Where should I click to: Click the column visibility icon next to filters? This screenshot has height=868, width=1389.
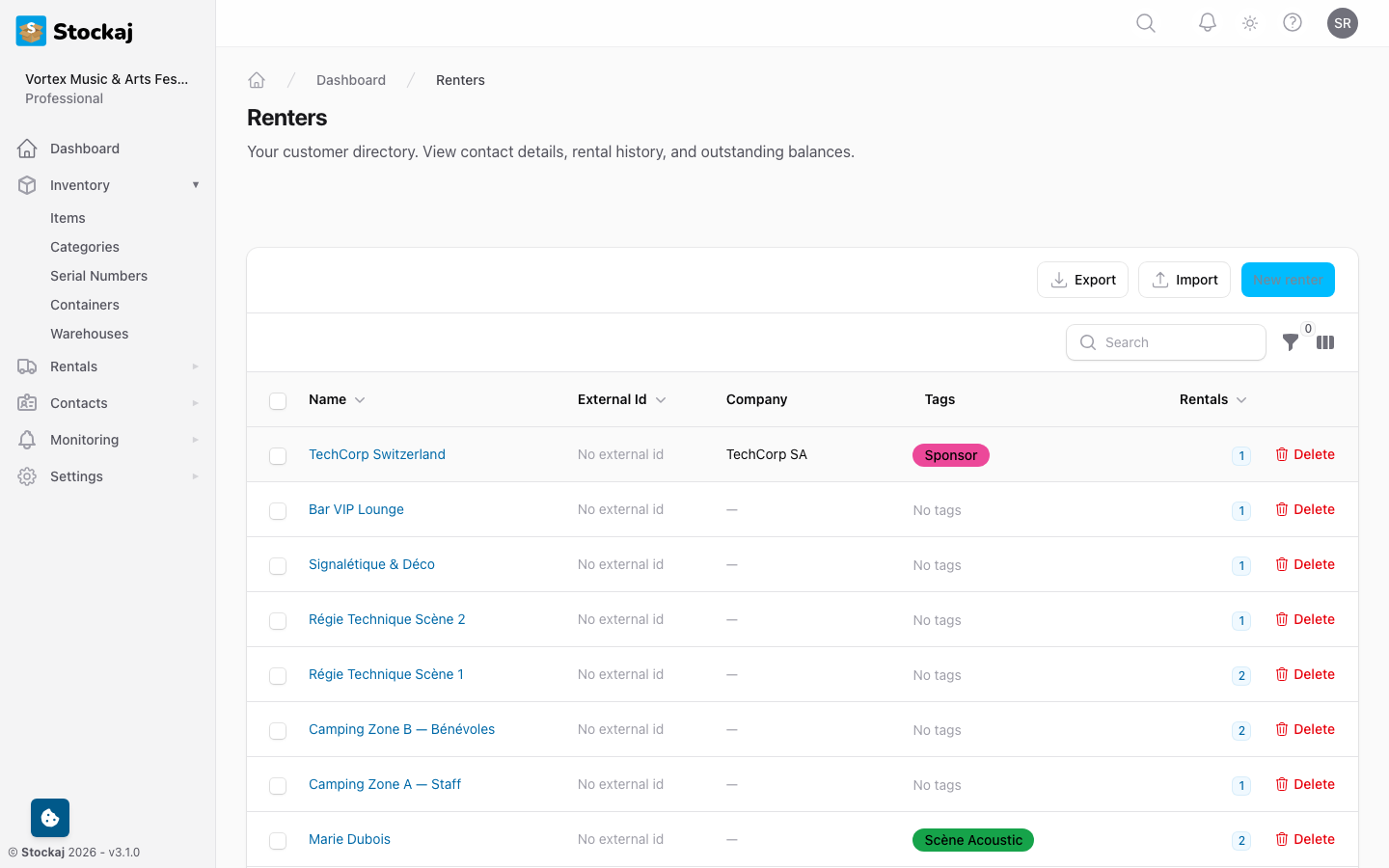pyautogui.click(x=1325, y=342)
